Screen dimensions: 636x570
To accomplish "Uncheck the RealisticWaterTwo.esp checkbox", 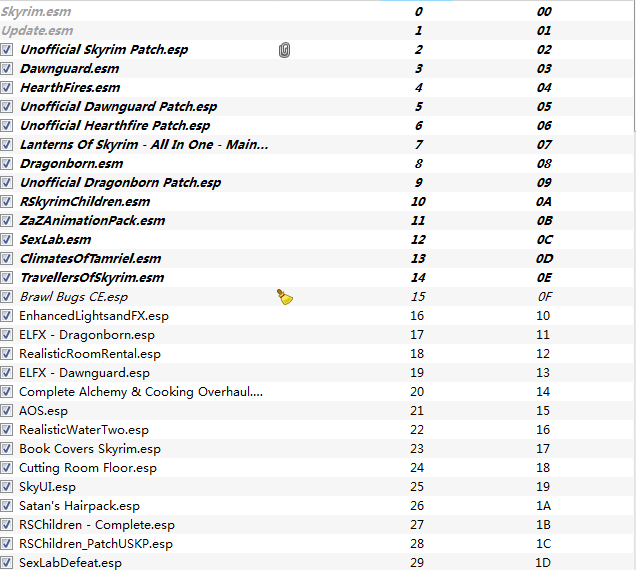I will 6,430.
